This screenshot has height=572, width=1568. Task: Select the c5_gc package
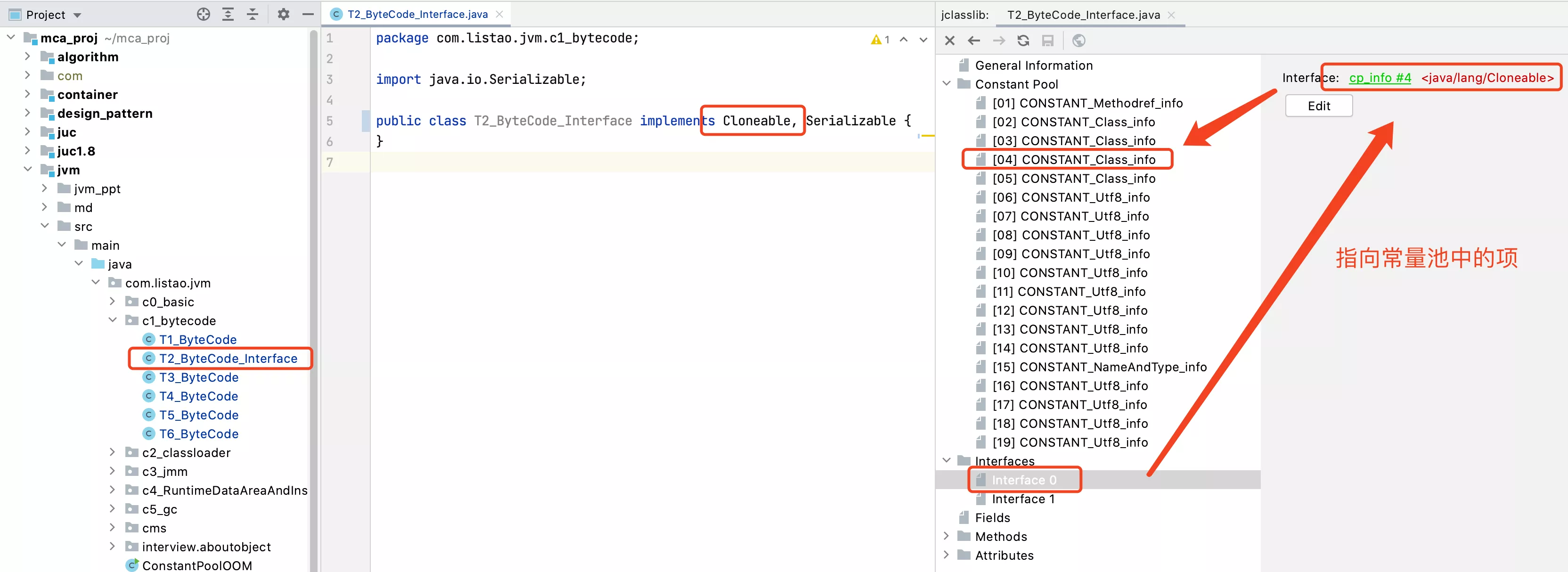coord(159,509)
